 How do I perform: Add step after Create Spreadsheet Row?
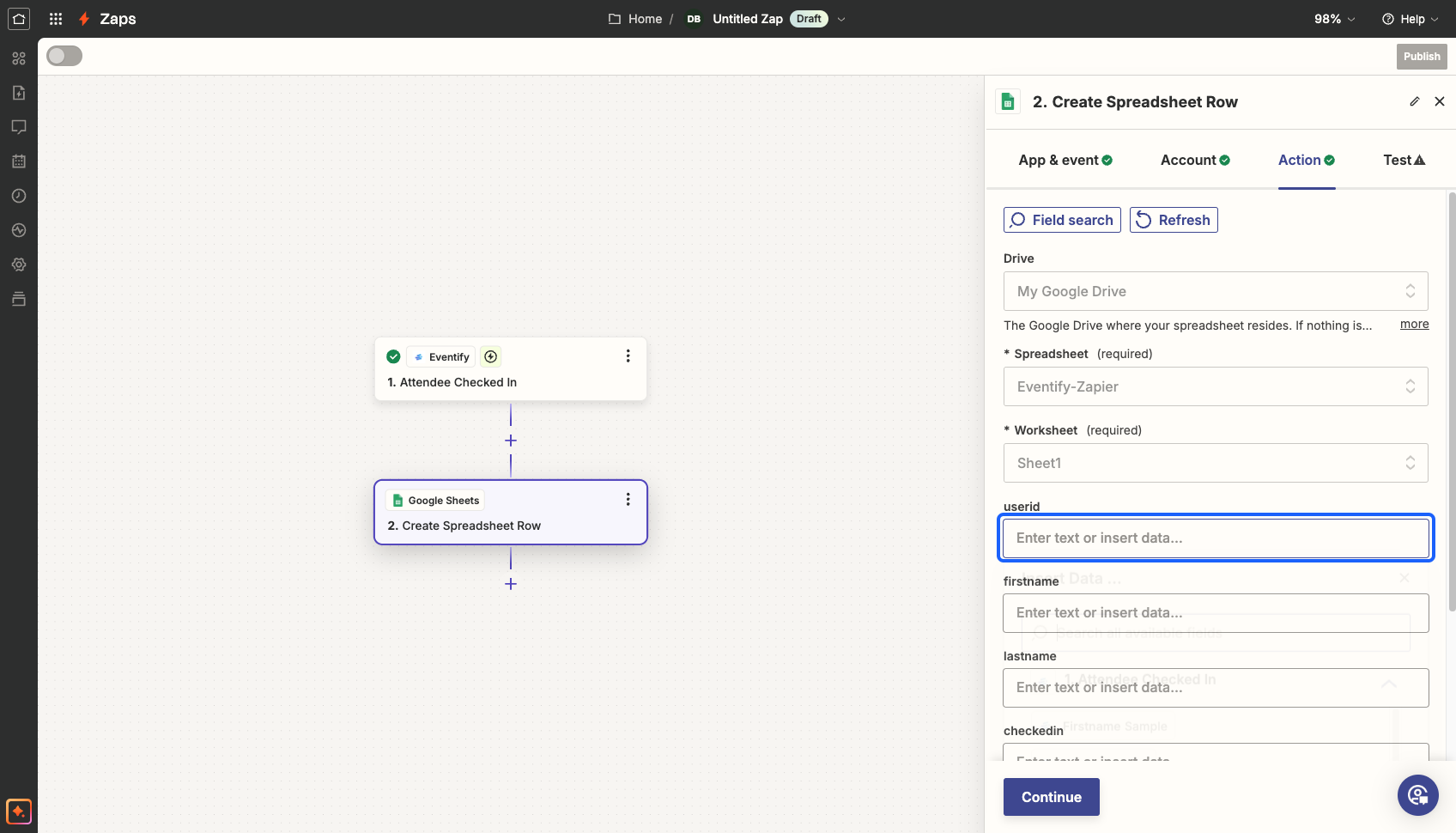(x=511, y=584)
